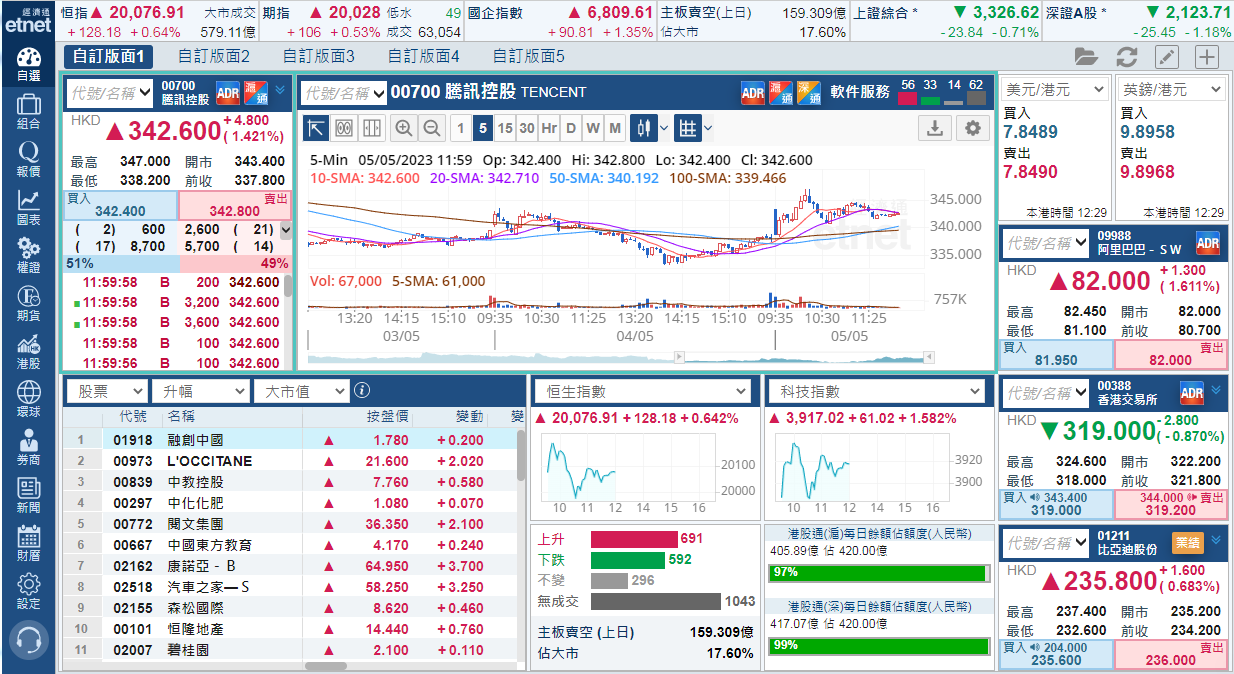Open 權證 warrants in the sidebar
The width and height of the screenshot is (1234, 674).
29,254
